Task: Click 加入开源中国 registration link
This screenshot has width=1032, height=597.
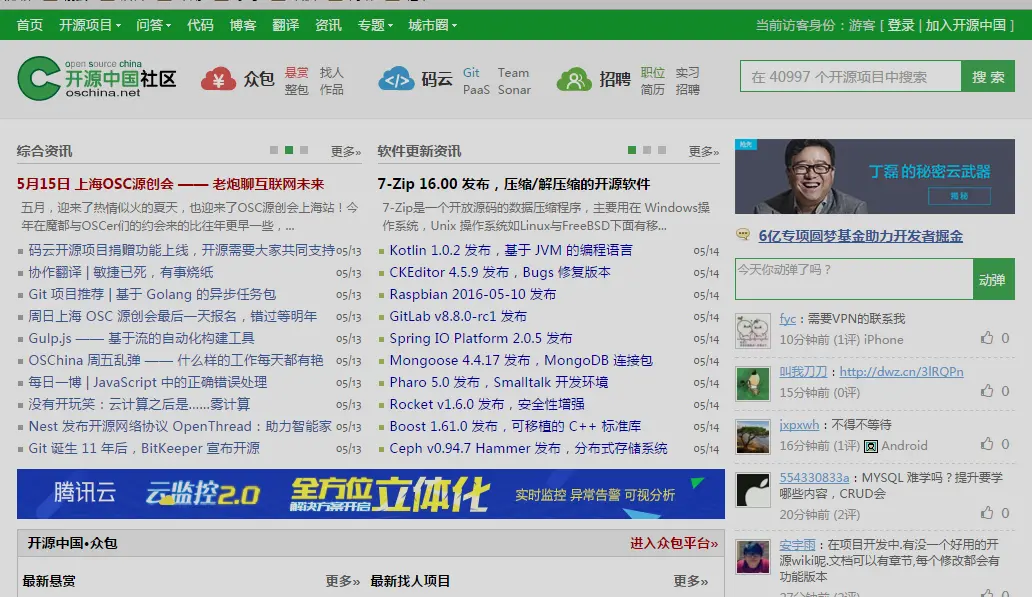Action: (966, 25)
